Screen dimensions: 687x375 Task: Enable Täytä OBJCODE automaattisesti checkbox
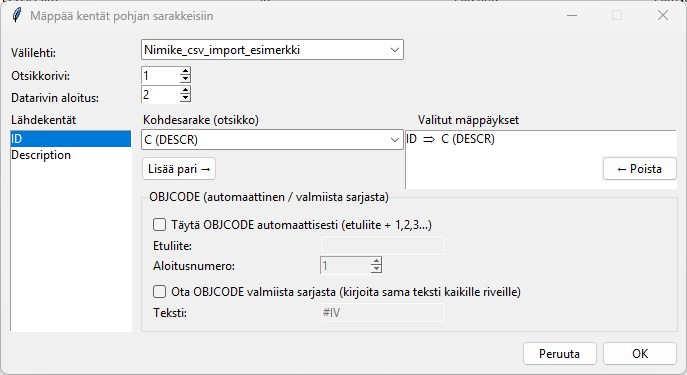coord(159,225)
